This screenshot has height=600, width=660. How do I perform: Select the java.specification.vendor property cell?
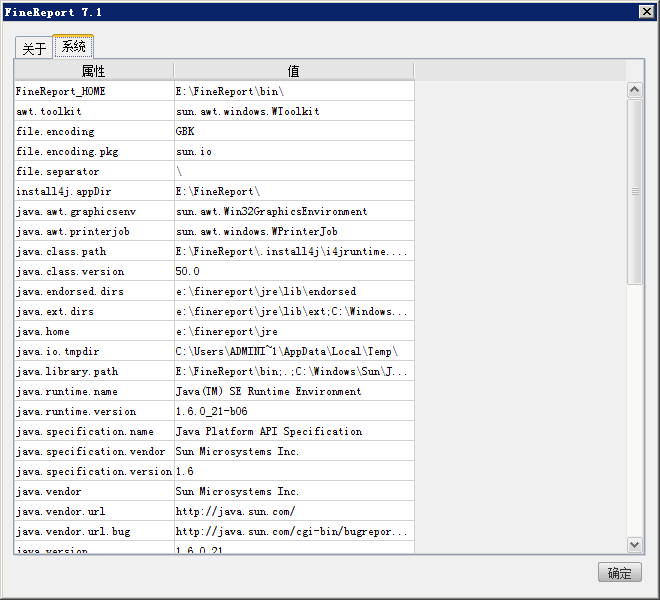(x=94, y=451)
